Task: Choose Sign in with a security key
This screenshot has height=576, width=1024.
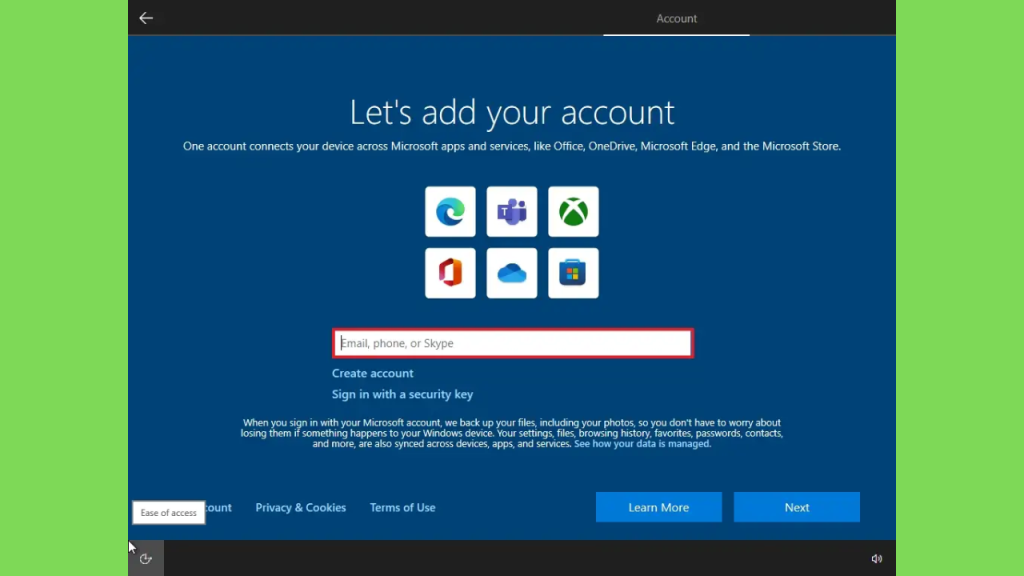Action: tap(402, 394)
